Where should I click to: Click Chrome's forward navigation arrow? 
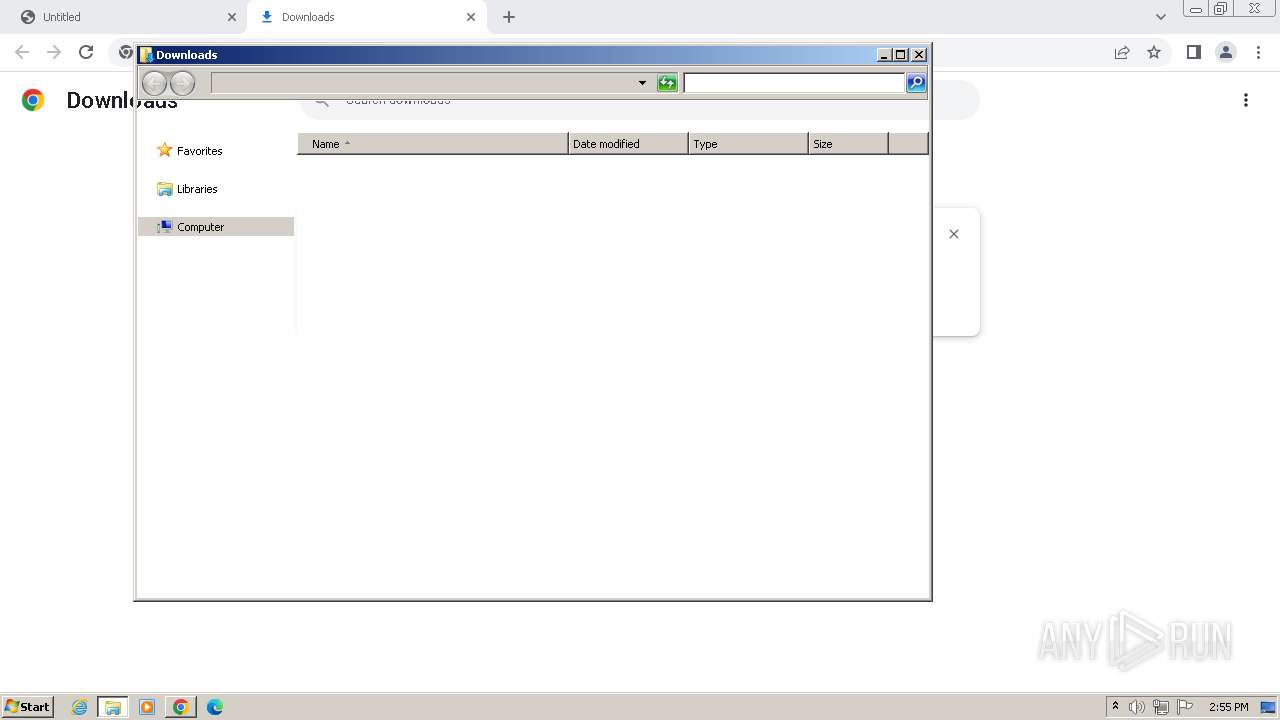pyautogui.click(x=54, y=52)
